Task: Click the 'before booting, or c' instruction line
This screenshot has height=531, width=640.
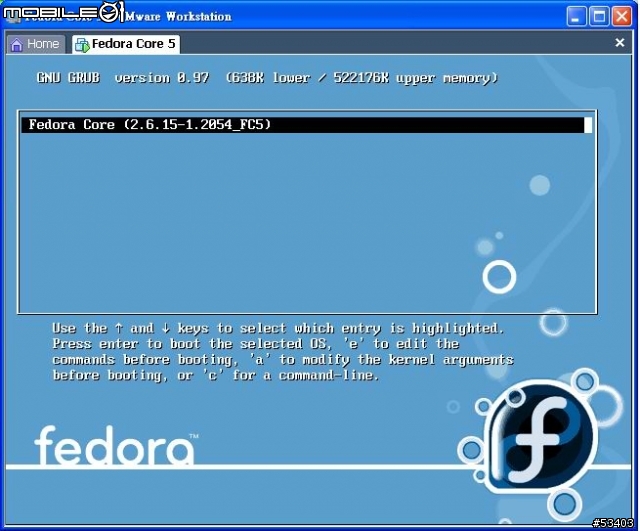Action: (216, 375)
